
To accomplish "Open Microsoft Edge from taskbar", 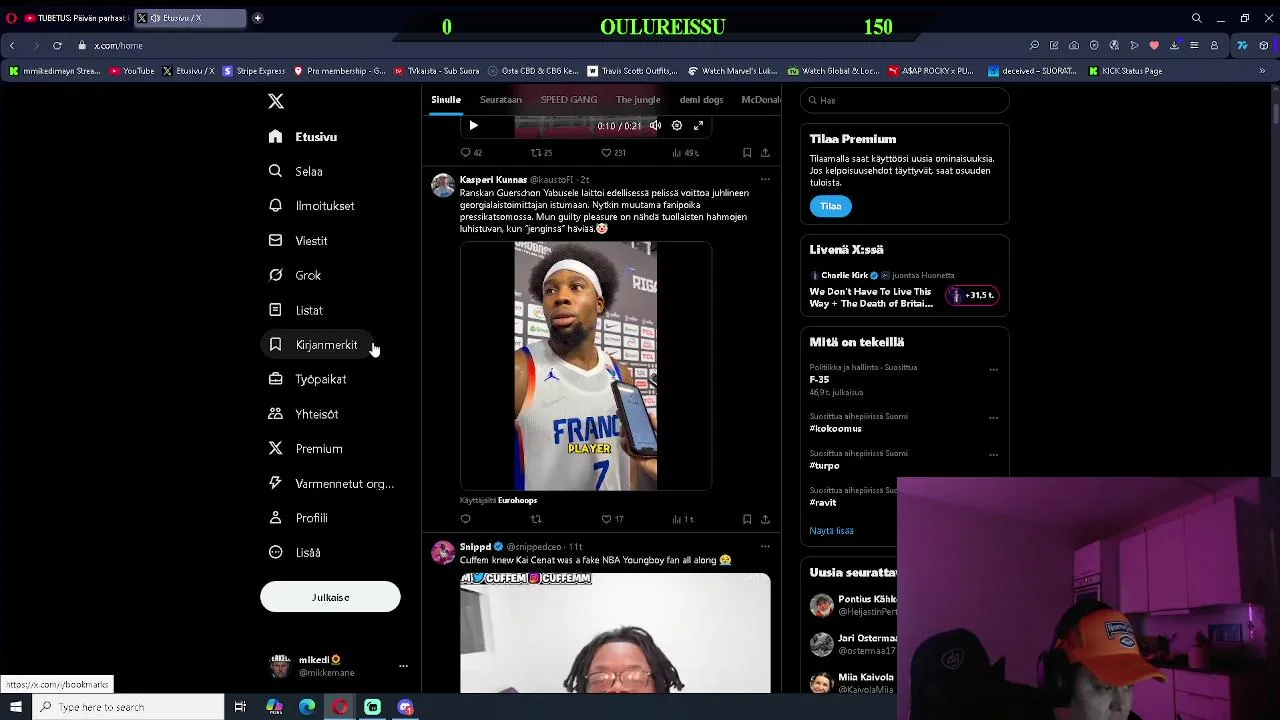I will pos(307,707).
